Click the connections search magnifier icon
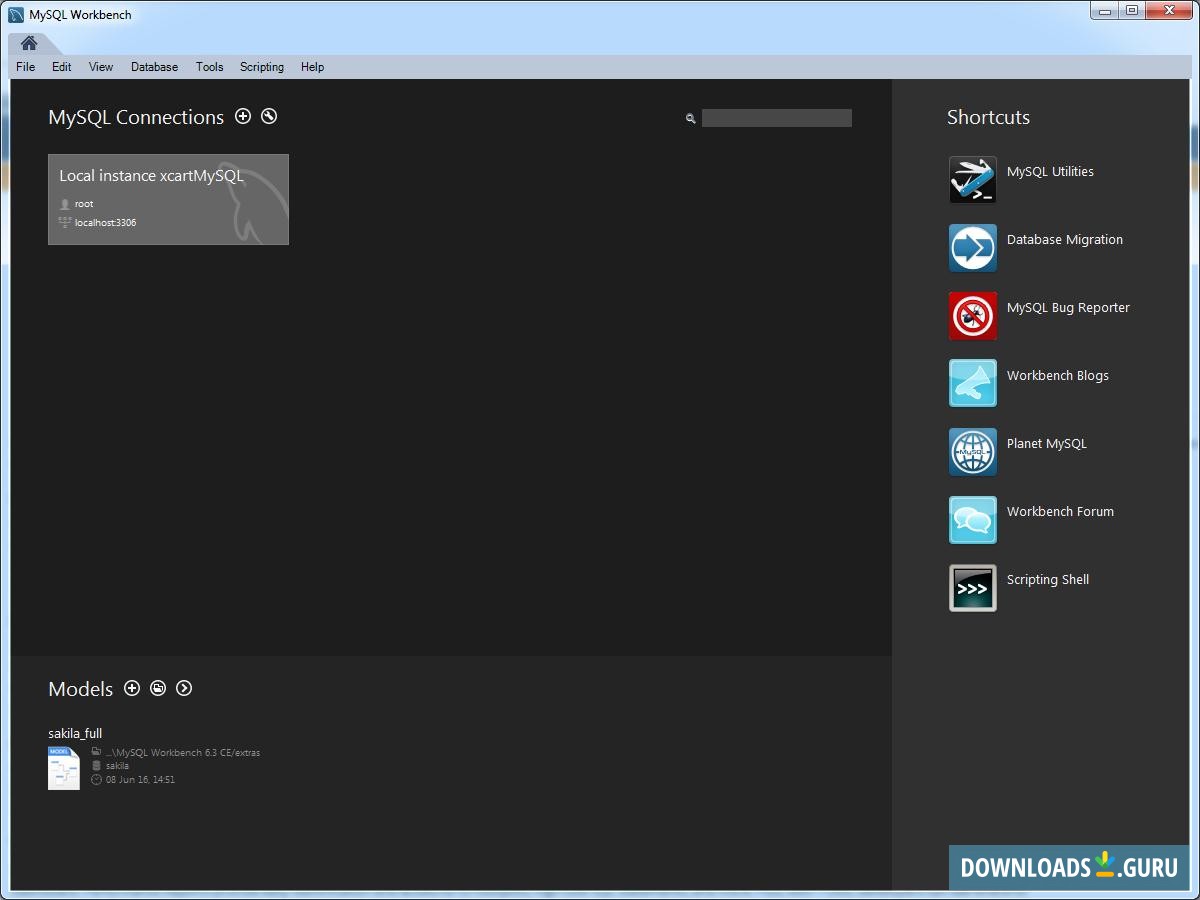1200x900 pixels. coord(690,118)
